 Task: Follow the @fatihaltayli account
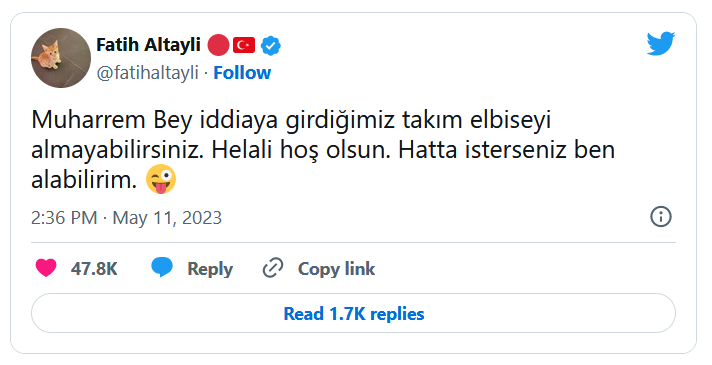[242, 73]
